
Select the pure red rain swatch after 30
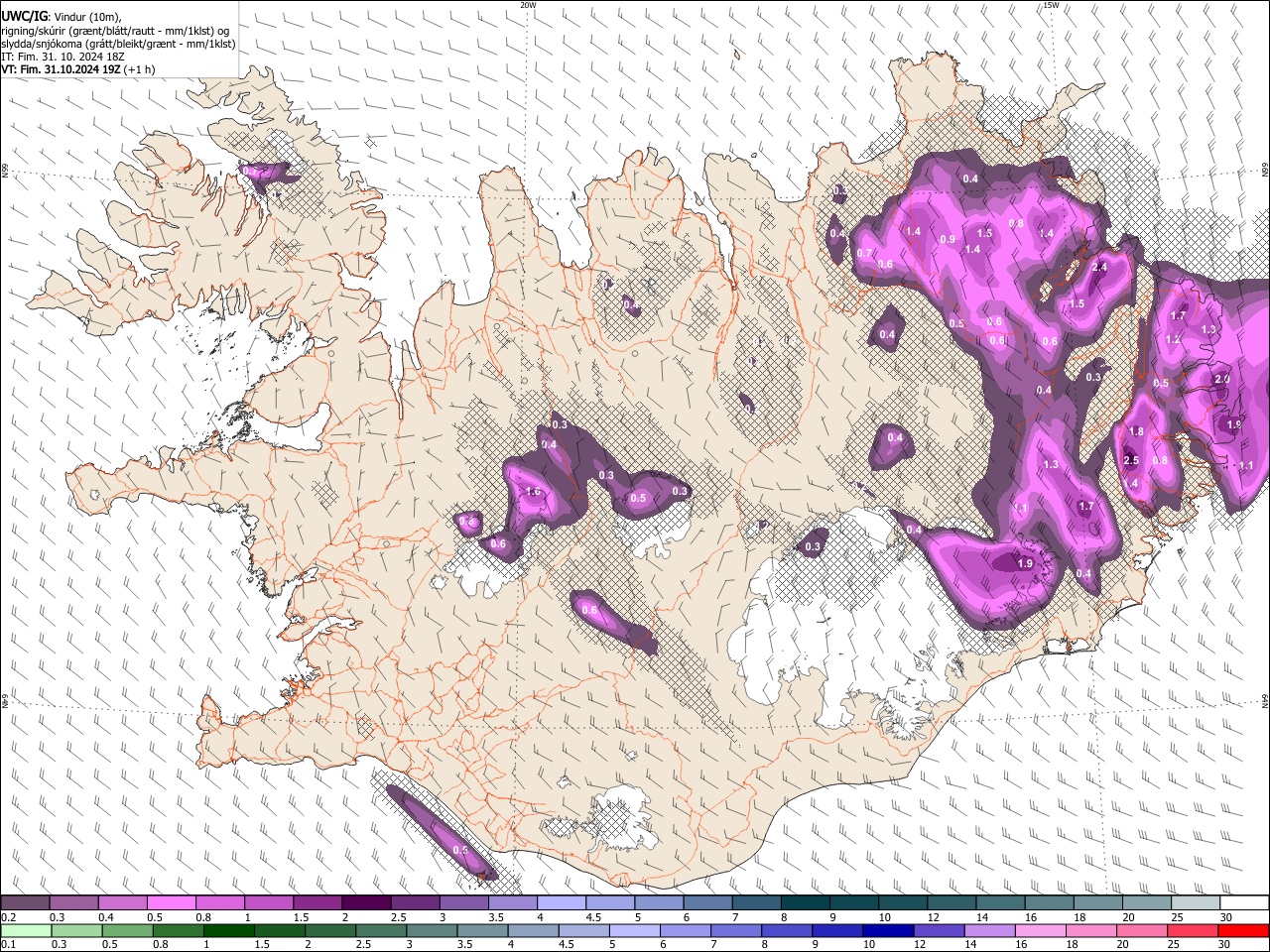[1243, 930]
